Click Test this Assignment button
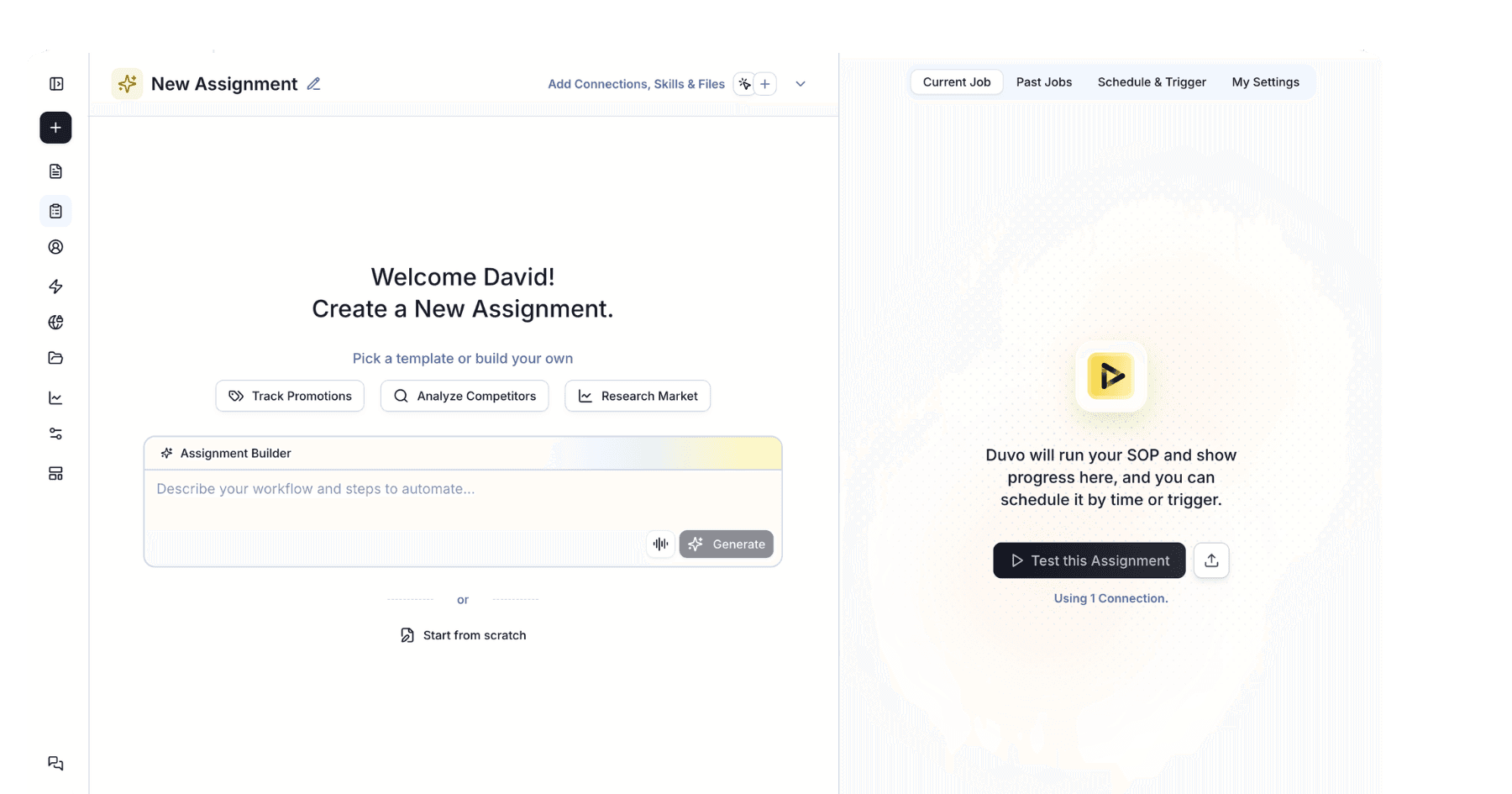 (x=1089, y=560)
